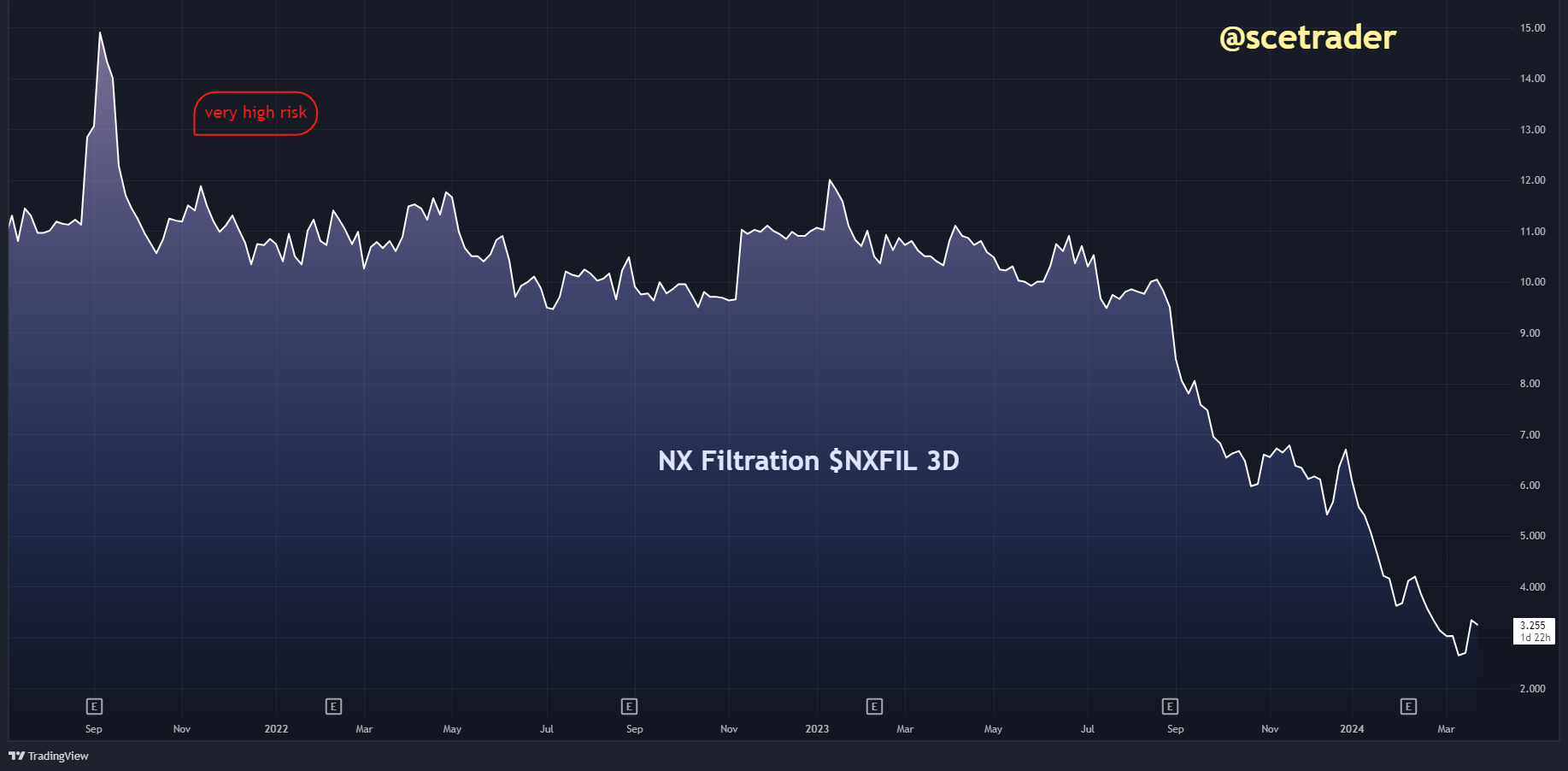The image size is (1568, 771).
Task: Open the earnings marker for September 2022
Action: click(x=630, y=706)
